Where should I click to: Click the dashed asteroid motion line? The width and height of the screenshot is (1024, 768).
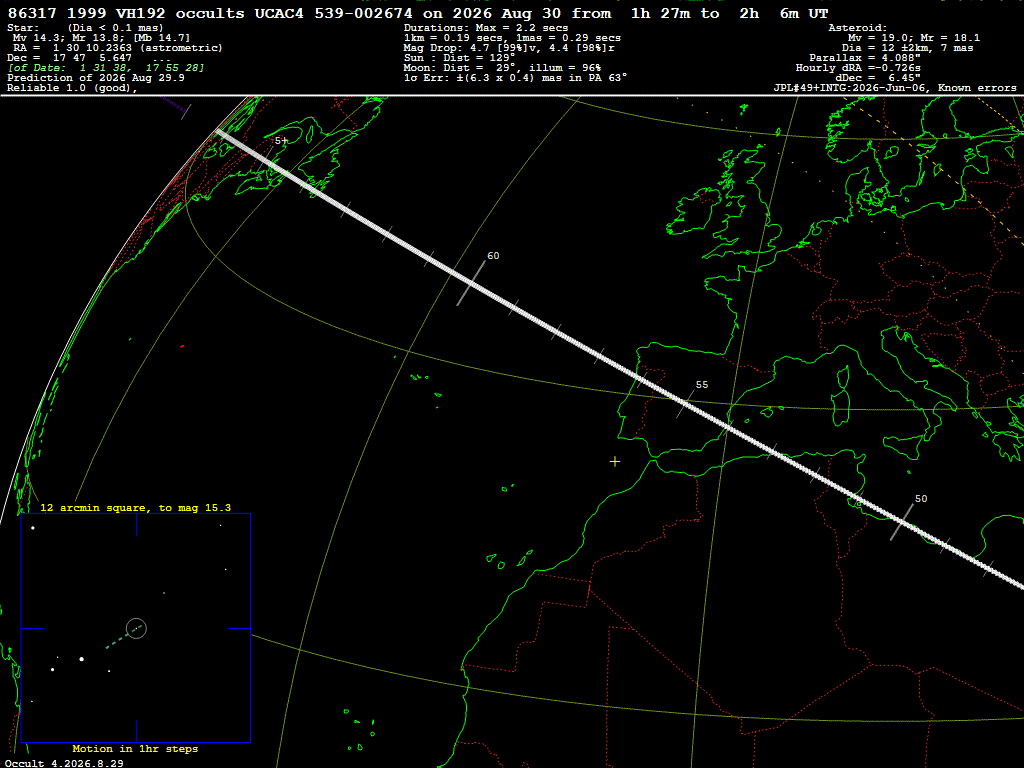coord(122,637)
